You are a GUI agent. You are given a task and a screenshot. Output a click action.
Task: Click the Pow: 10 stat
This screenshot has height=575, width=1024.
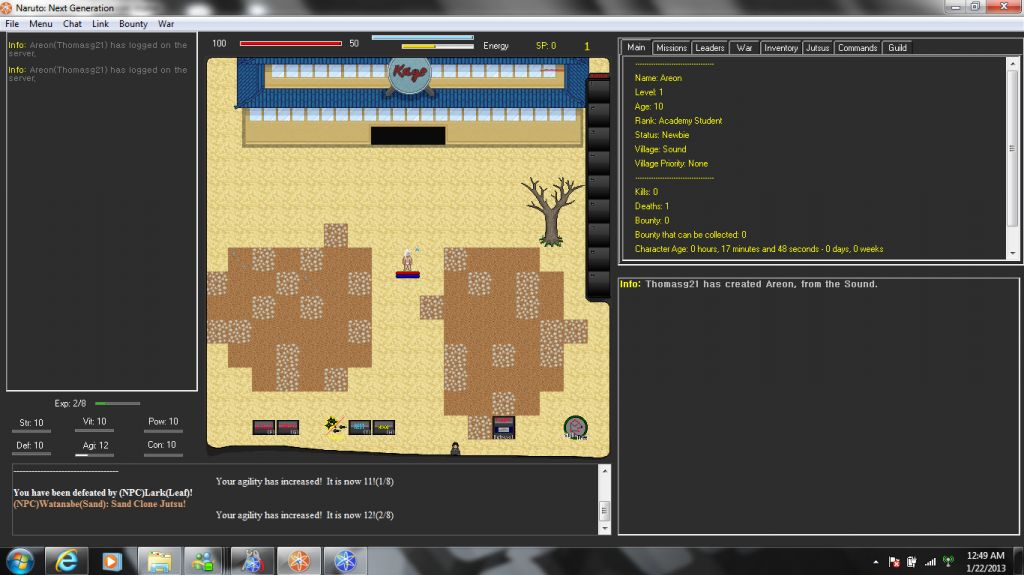coord(163,421)
